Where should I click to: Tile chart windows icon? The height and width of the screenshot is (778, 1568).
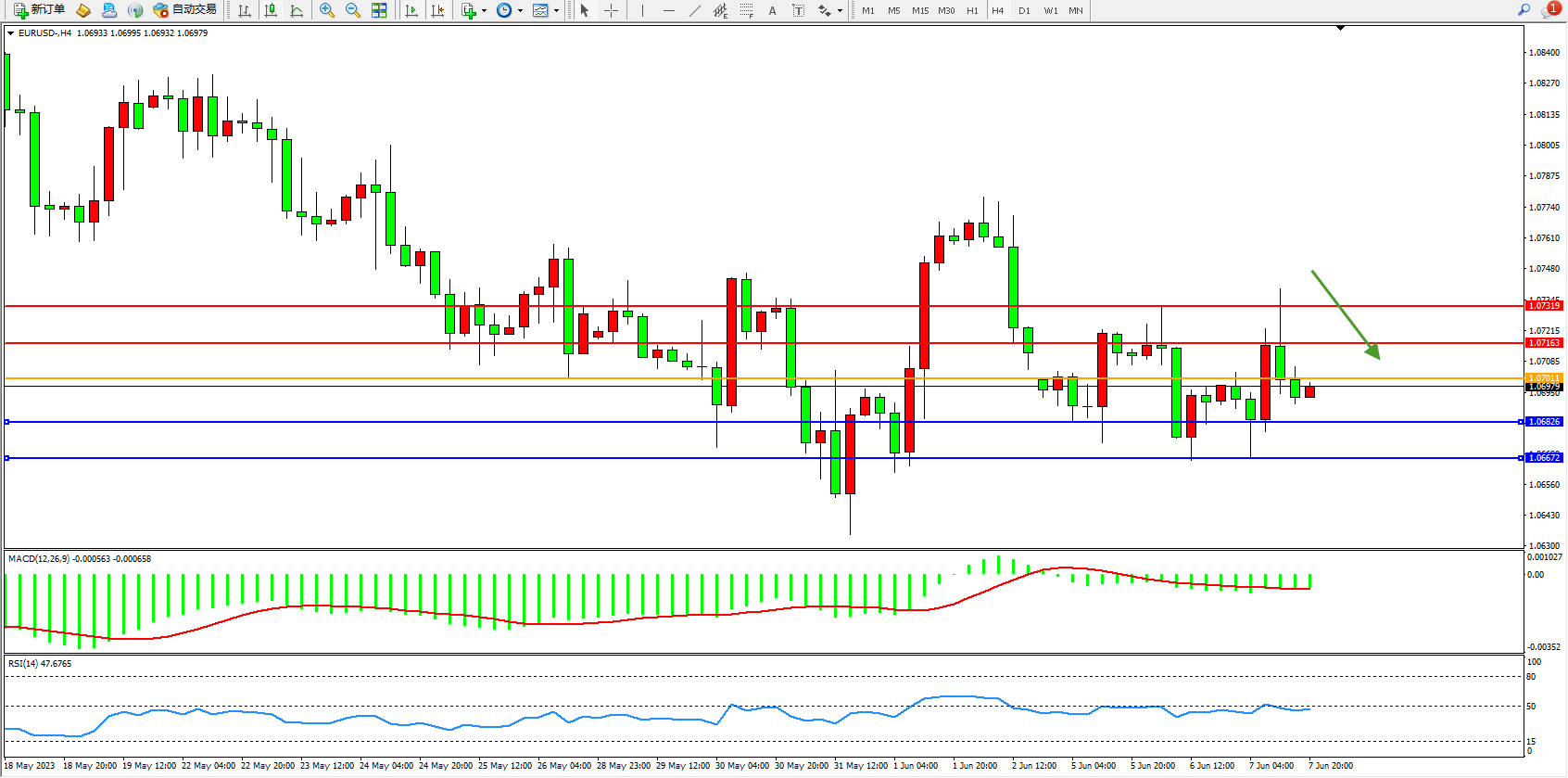(x=379, y=10)
